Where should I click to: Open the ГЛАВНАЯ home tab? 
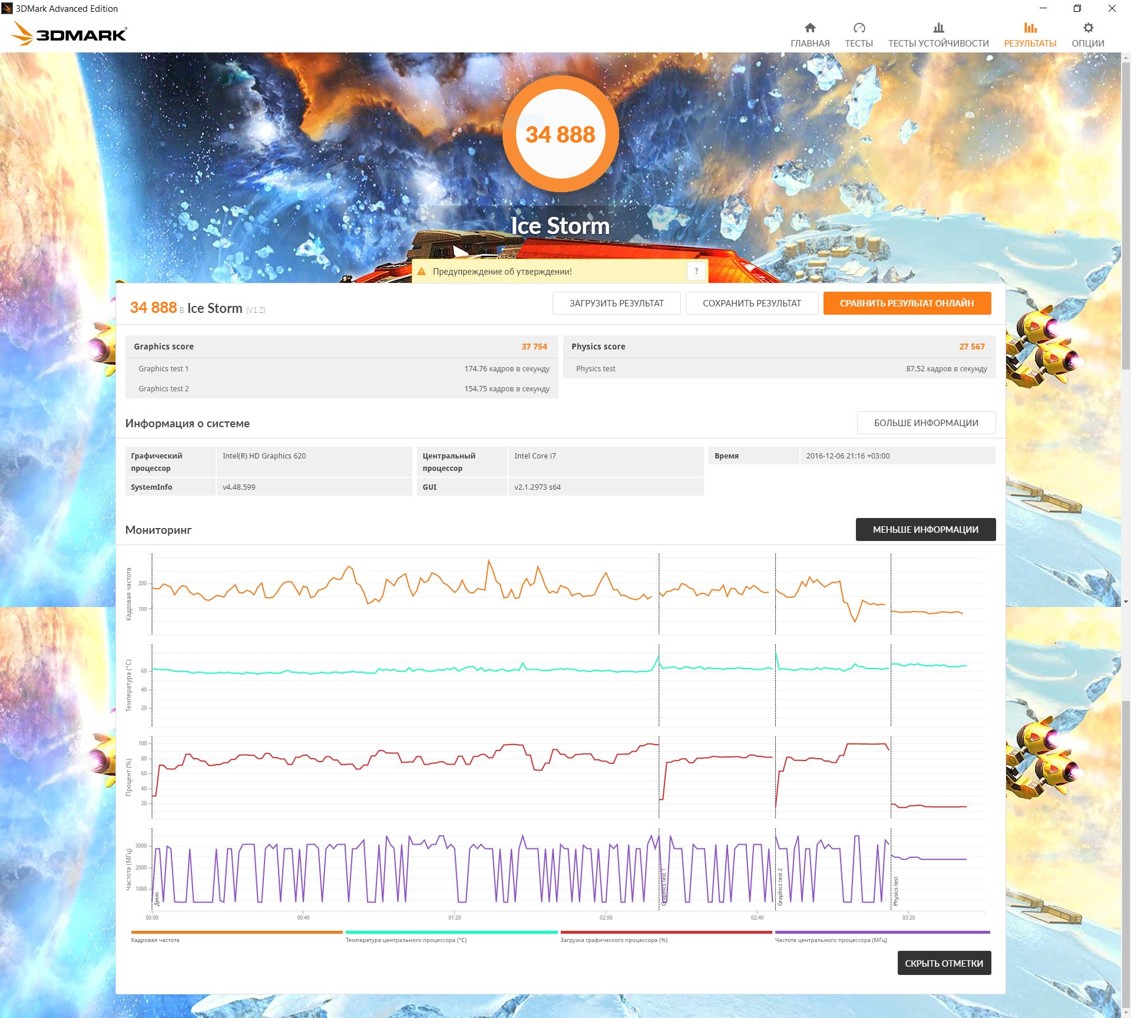point(809,35)
